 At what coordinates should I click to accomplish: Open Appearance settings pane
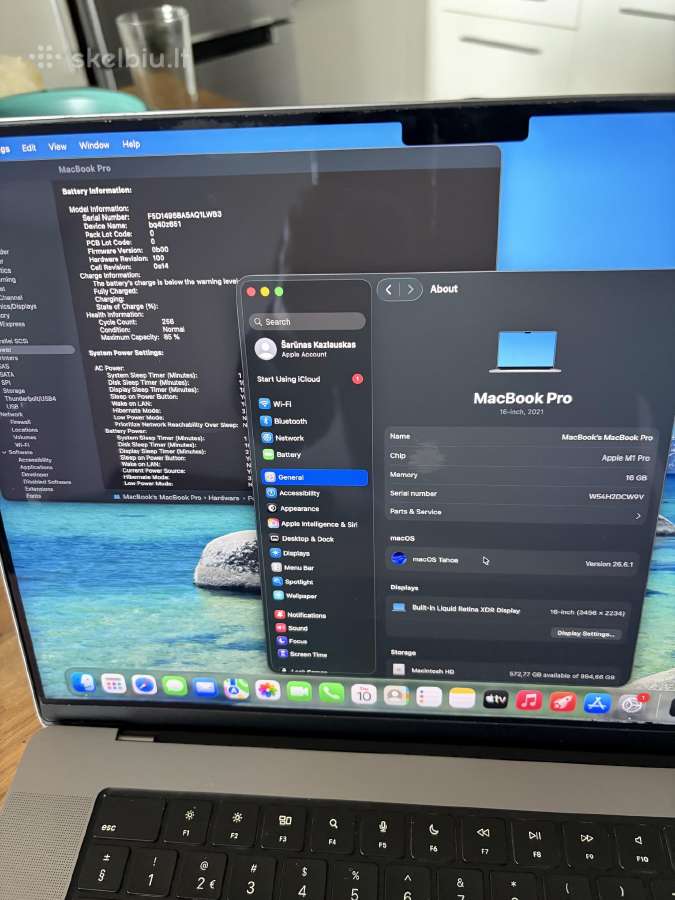[x=293, y=508]
